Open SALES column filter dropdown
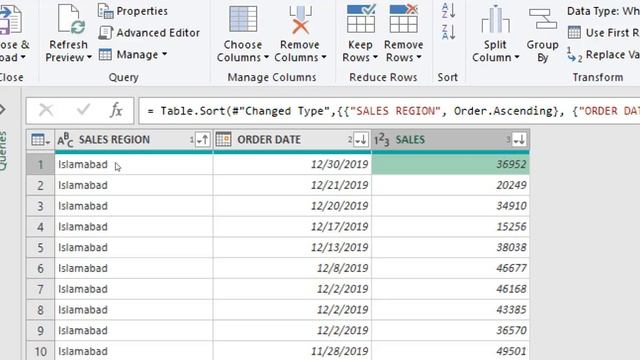The height and width of the screenshot is (360, 640). tap(519, 140)
